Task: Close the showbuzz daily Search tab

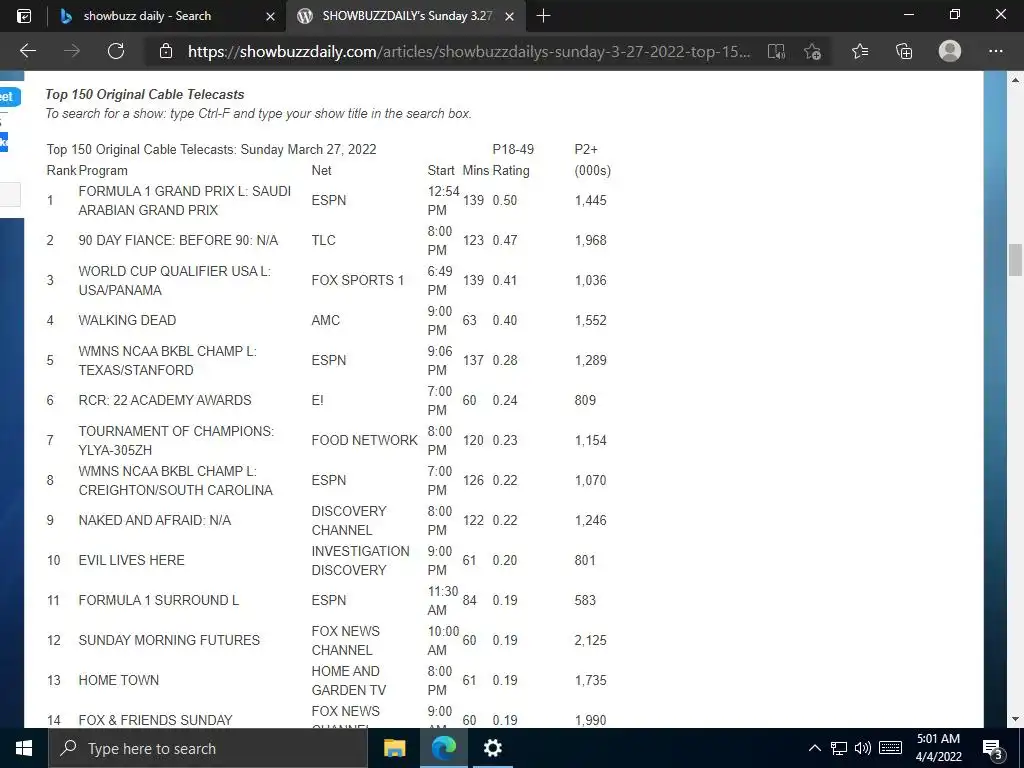Action: (270, 16)
